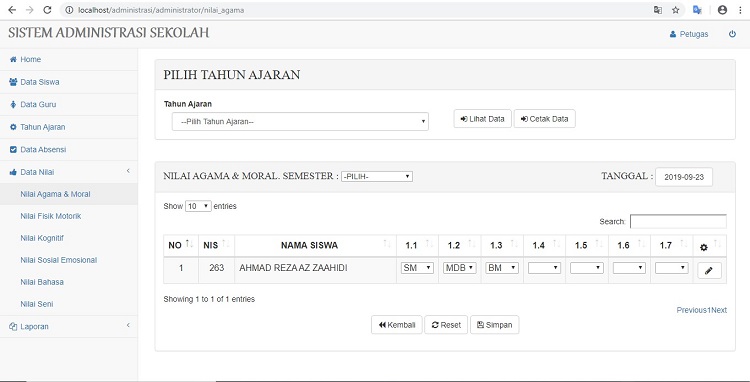
Task: Click the Reset button
Action: 446,325
